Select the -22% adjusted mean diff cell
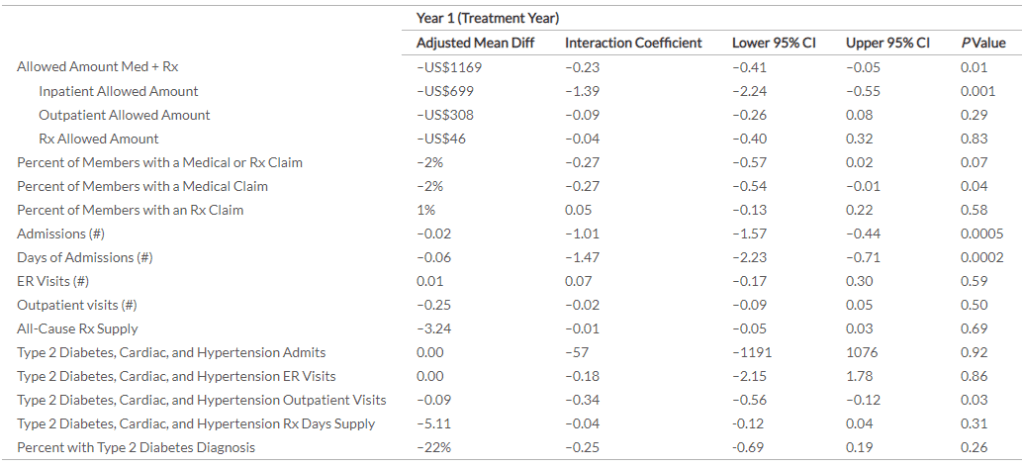Screen dimensions: 1022x467 pyautogui.click(x=430, y=447)
